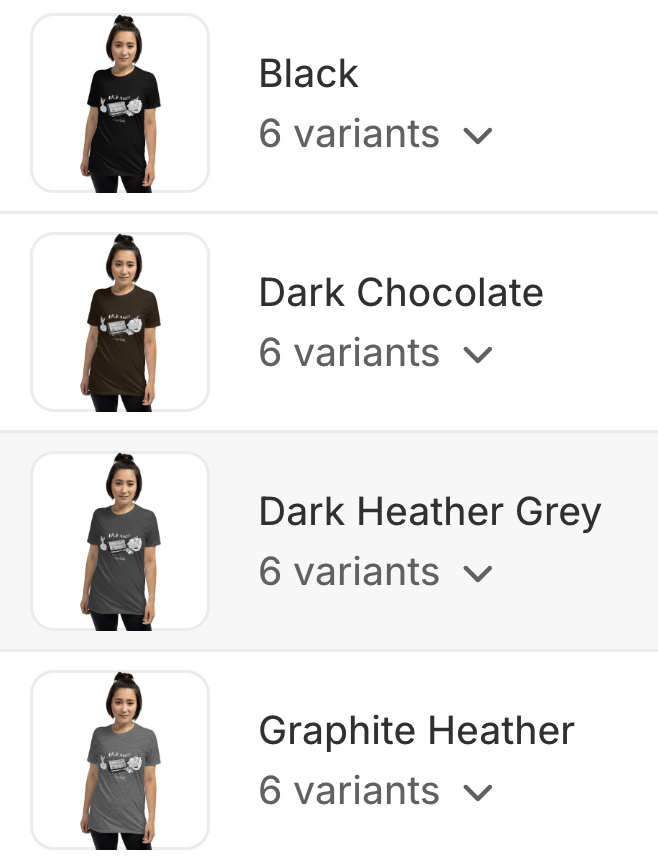Show the 6 variants under Black

tap(349, 134)
